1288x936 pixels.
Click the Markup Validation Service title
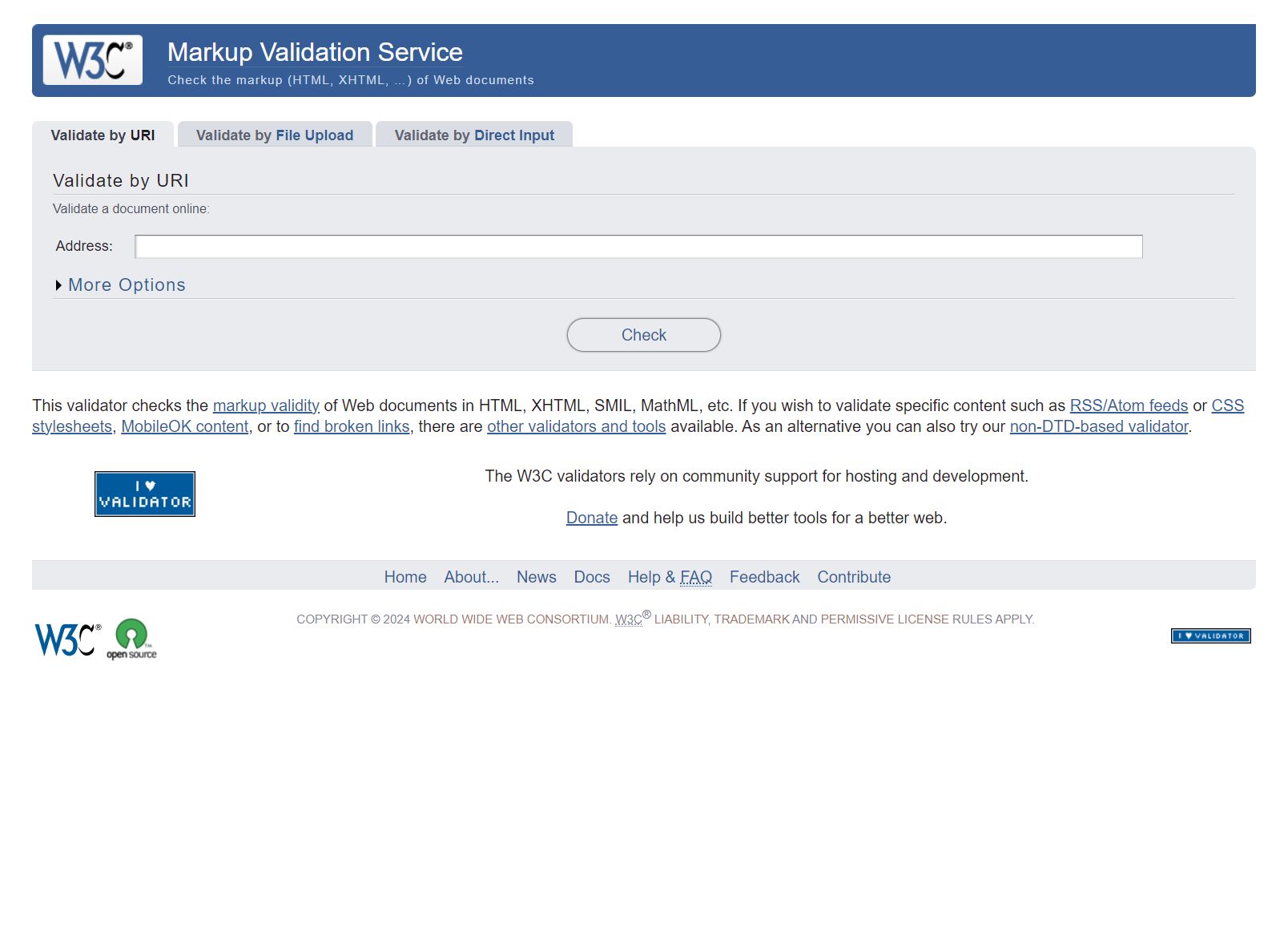click(x=315, y=52)
